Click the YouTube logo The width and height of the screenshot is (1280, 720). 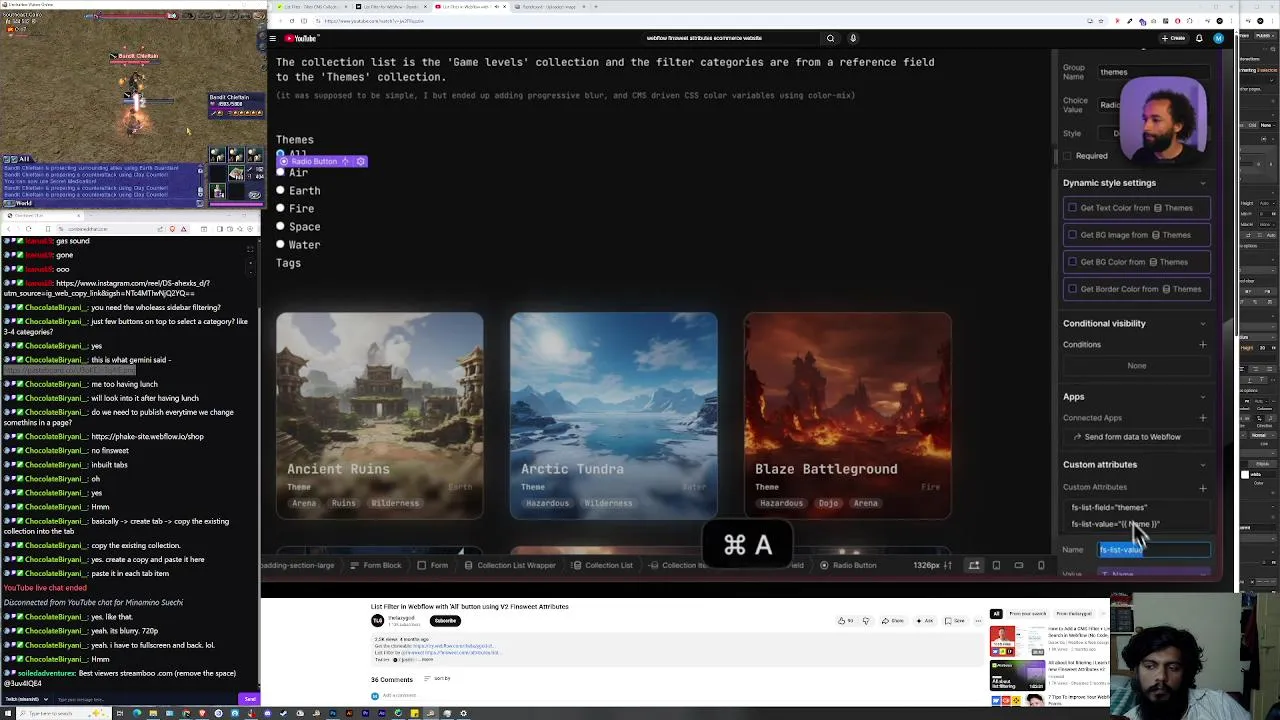coord(301,38)
